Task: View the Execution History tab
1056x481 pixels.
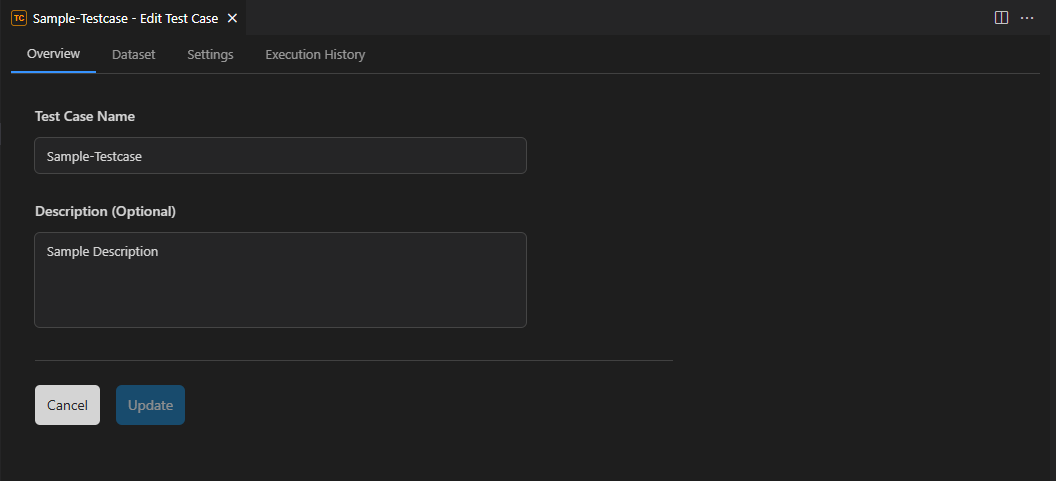Action: point(315,54)
